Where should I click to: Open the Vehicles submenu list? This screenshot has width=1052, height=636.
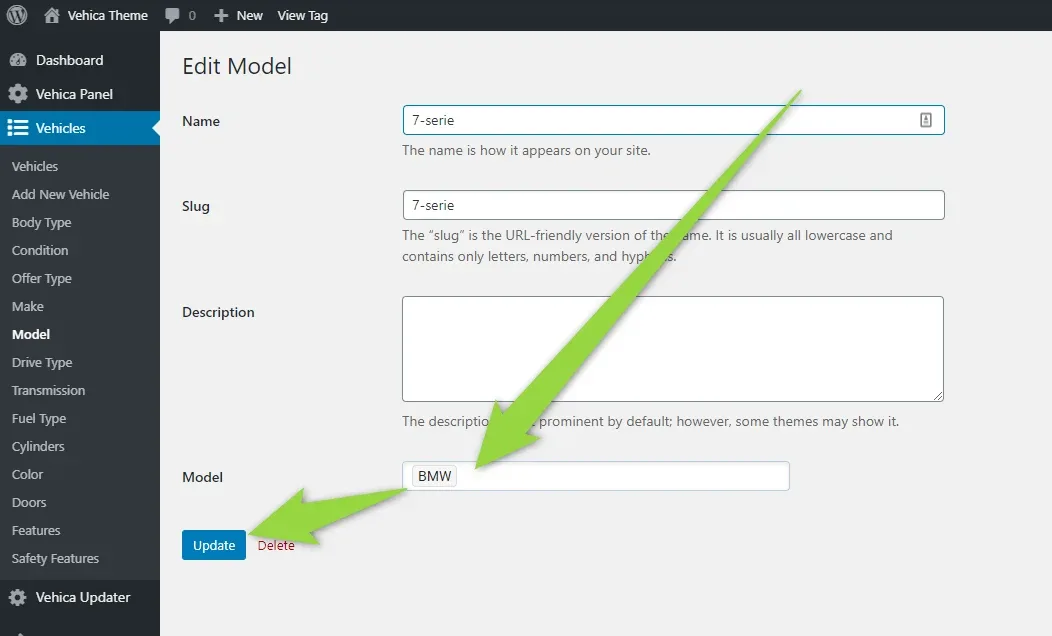tap(35, 166)
